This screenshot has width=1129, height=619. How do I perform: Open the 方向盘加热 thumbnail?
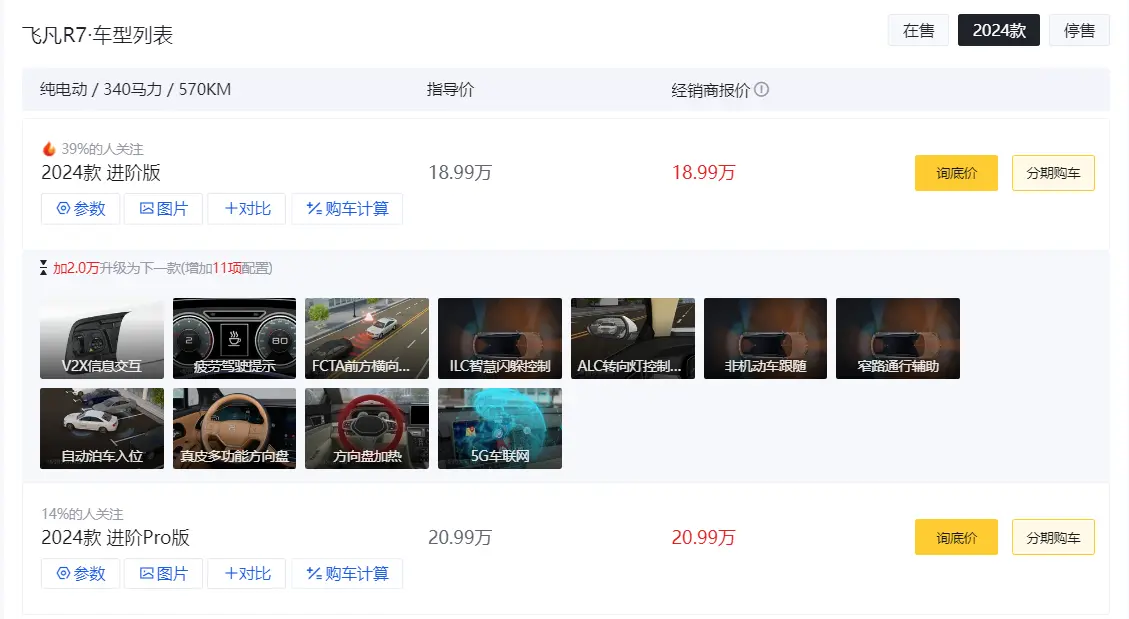point(367,428)
